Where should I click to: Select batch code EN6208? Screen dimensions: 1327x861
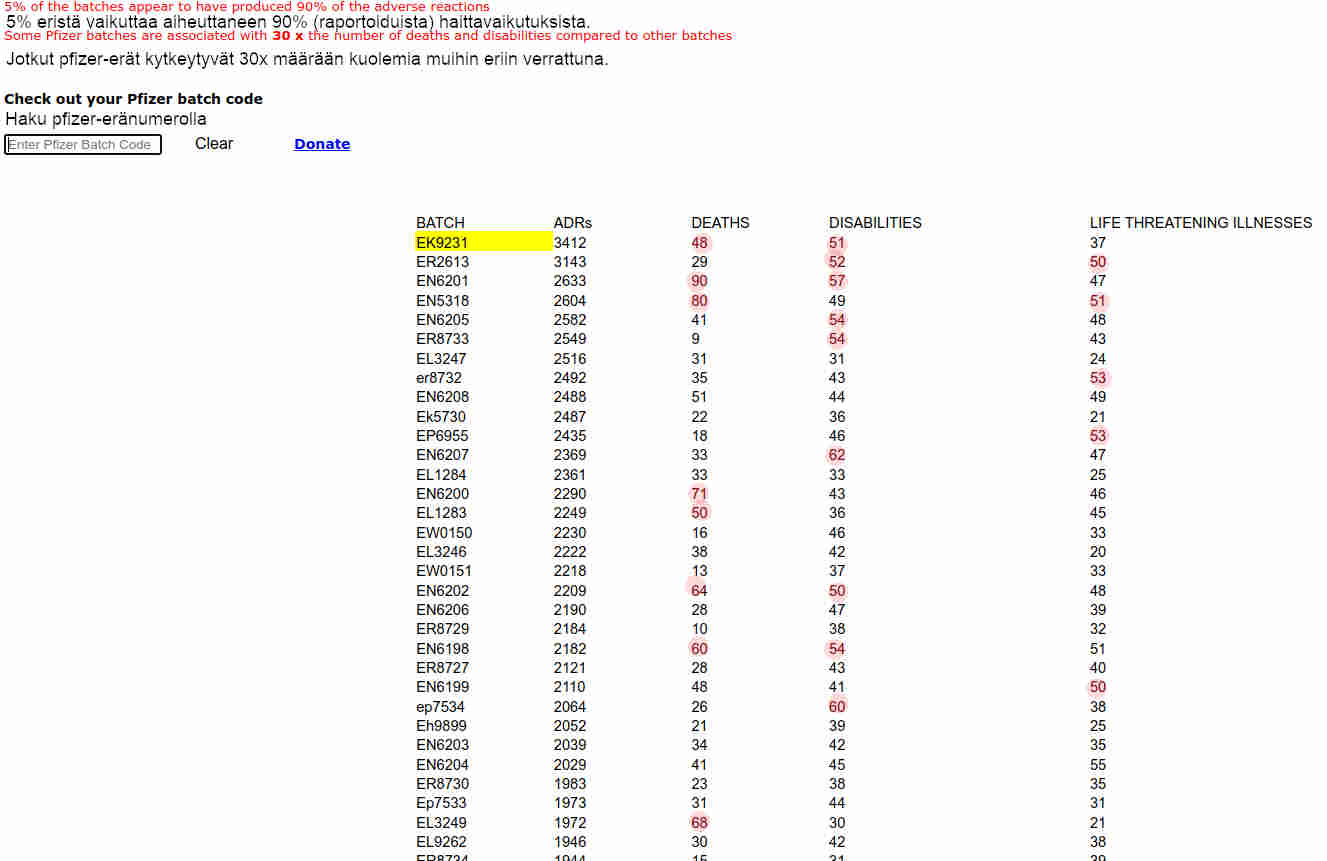[x=442, y=397]
